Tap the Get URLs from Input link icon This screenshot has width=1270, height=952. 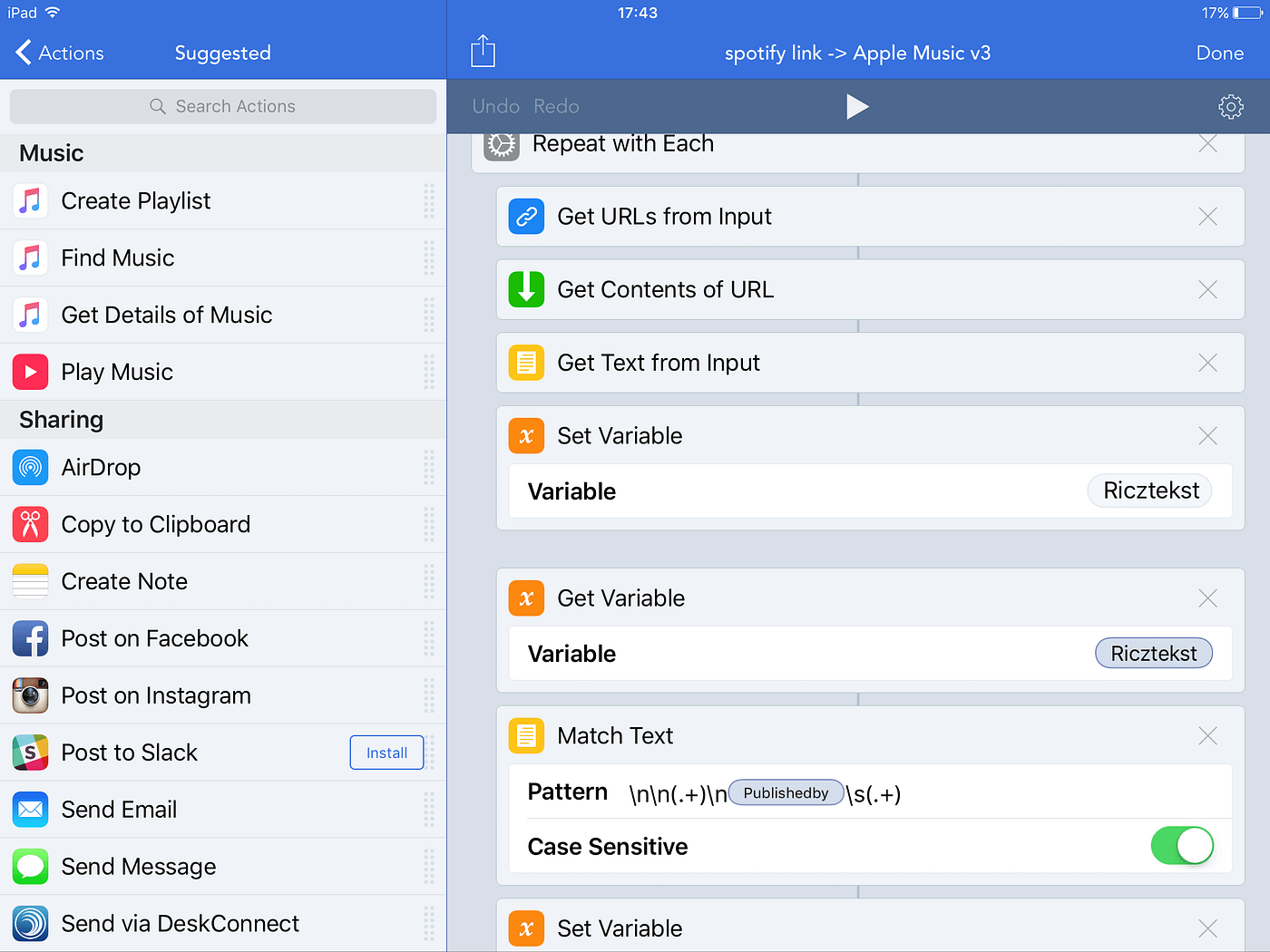point(526,217)
